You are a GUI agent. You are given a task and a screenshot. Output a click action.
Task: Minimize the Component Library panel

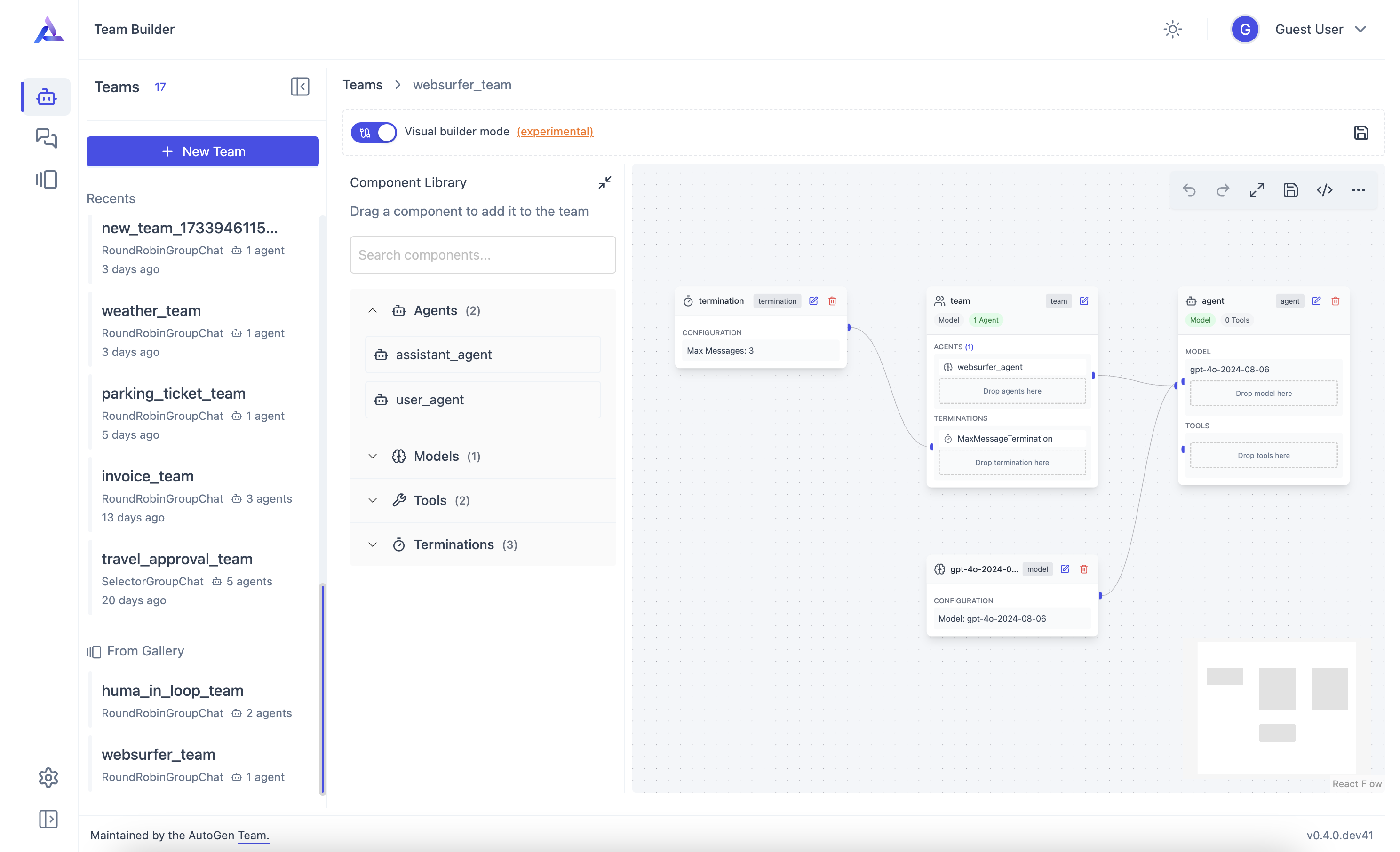click(605, 182)
